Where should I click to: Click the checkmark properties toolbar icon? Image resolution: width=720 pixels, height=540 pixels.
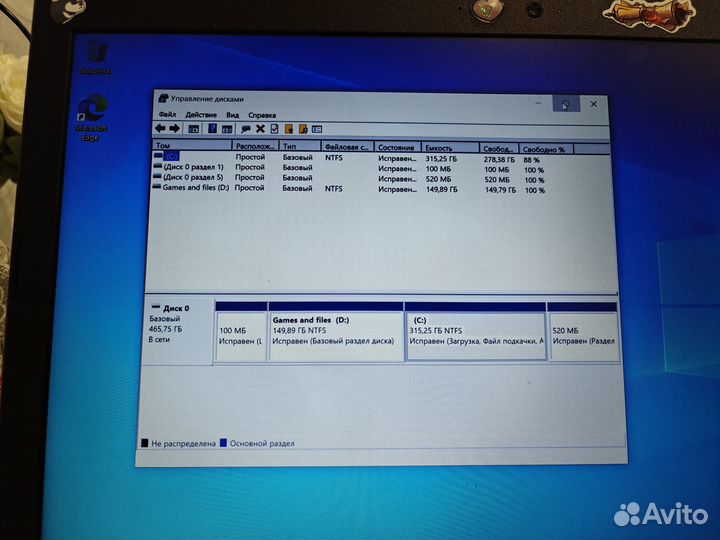(x=275, y=129)
